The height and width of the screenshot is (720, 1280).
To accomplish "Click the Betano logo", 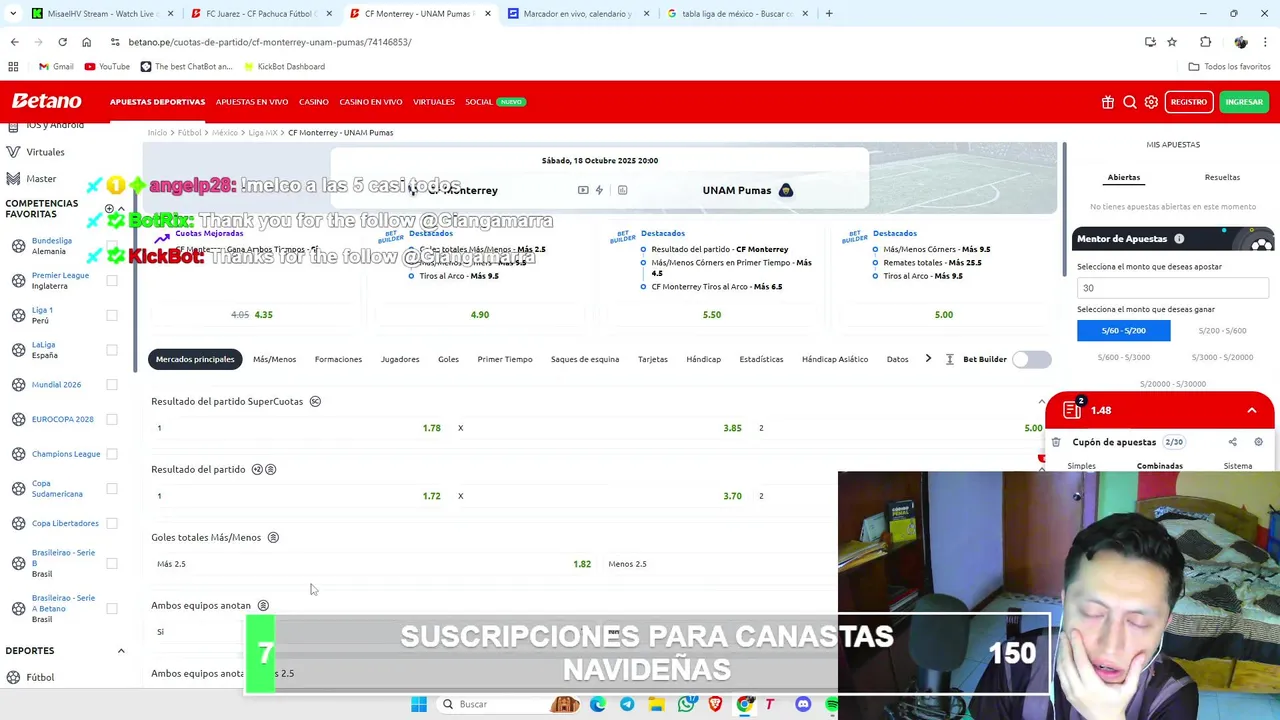I will [47, 101].
